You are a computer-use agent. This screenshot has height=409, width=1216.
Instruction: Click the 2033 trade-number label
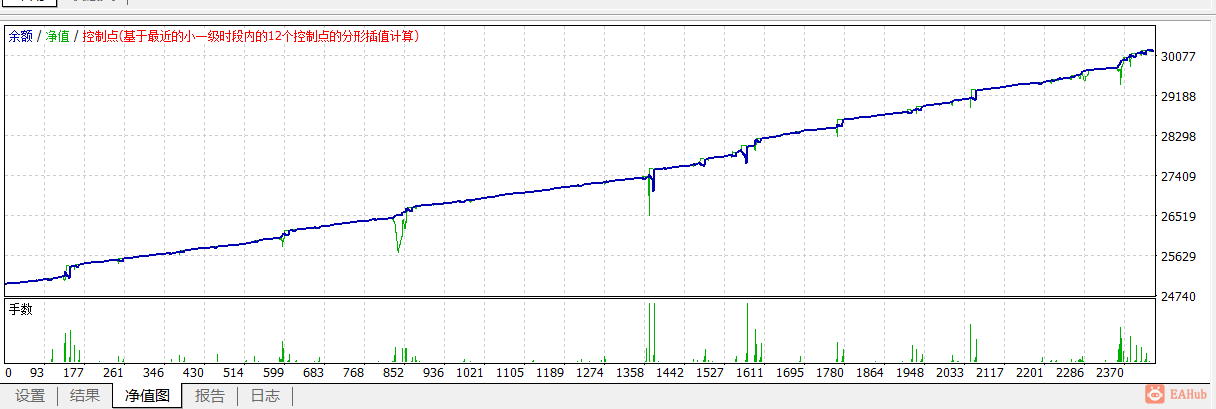click(950, 372)
